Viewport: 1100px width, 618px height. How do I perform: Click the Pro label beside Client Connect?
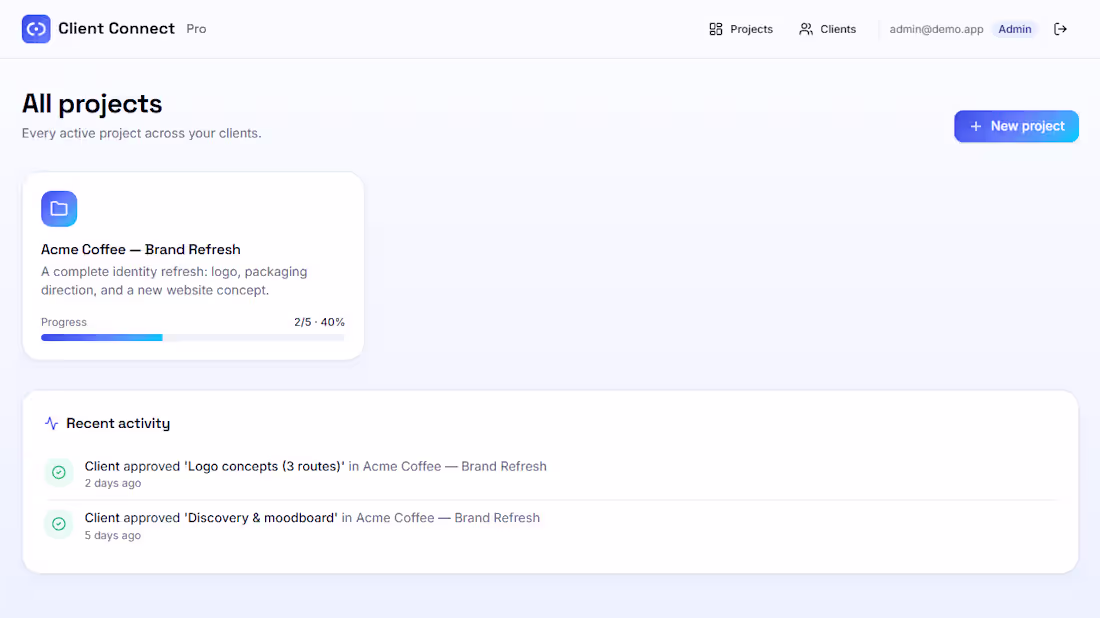(196, 29)
